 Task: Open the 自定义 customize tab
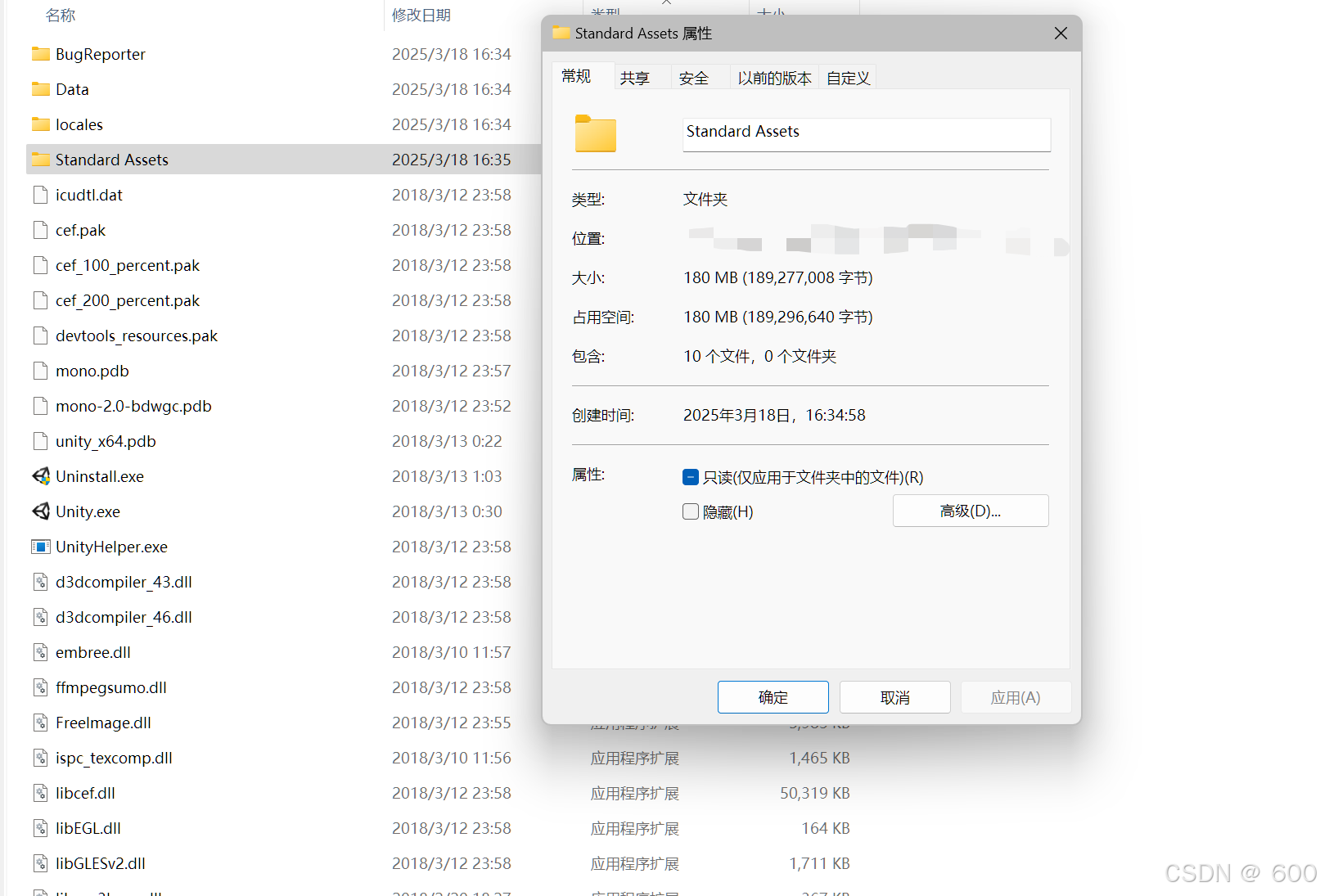(x=849, y=78)
